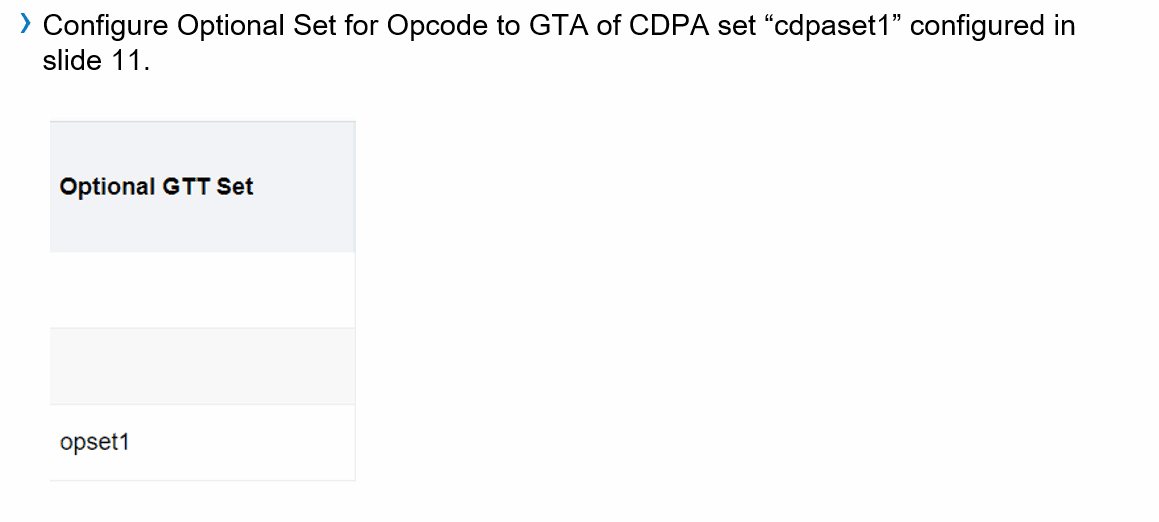This screenshot has width=1159, height=522.
Task: Click the word "Set" in the table header
Action: click(x=235, y=186)
